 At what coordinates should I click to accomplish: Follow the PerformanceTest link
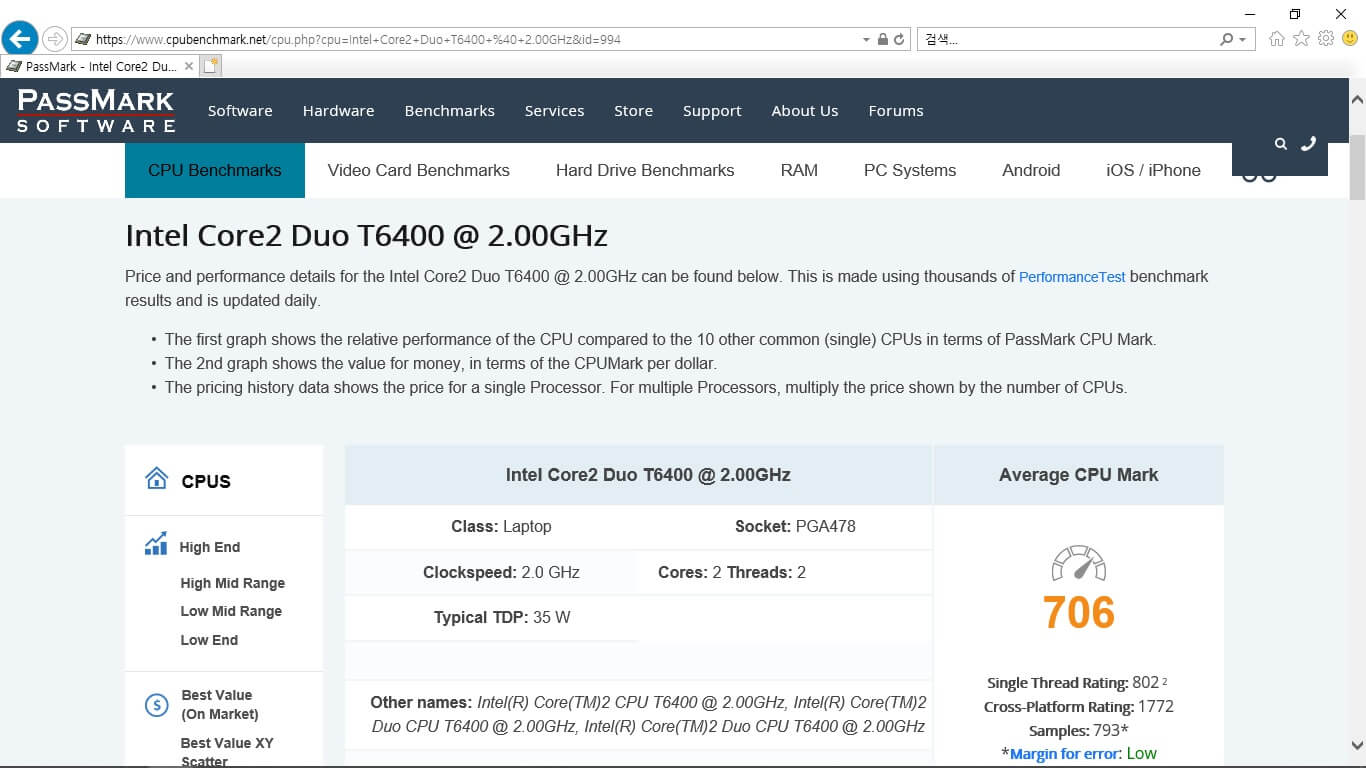1072,277
